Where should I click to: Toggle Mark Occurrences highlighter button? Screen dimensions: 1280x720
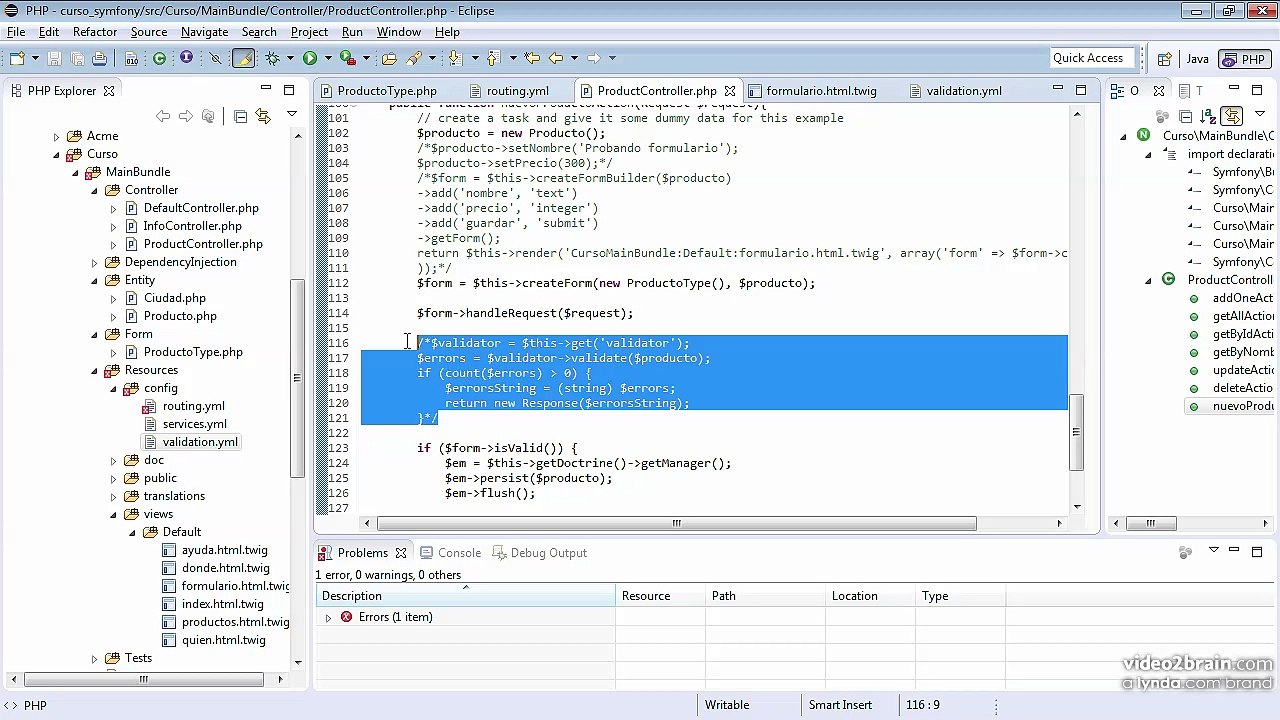click(x=243, y=58)
